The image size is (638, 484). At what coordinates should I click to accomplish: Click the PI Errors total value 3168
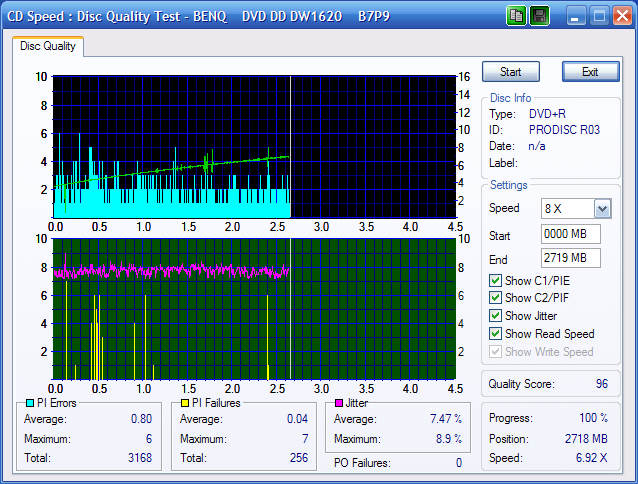140,458
